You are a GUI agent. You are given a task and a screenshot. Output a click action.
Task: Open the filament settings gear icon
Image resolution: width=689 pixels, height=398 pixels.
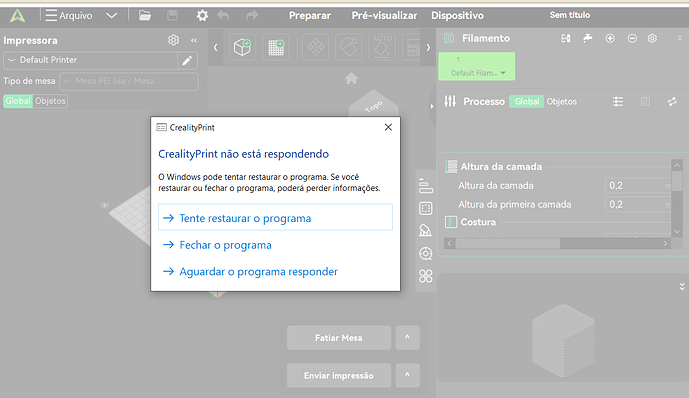[652, 38]
